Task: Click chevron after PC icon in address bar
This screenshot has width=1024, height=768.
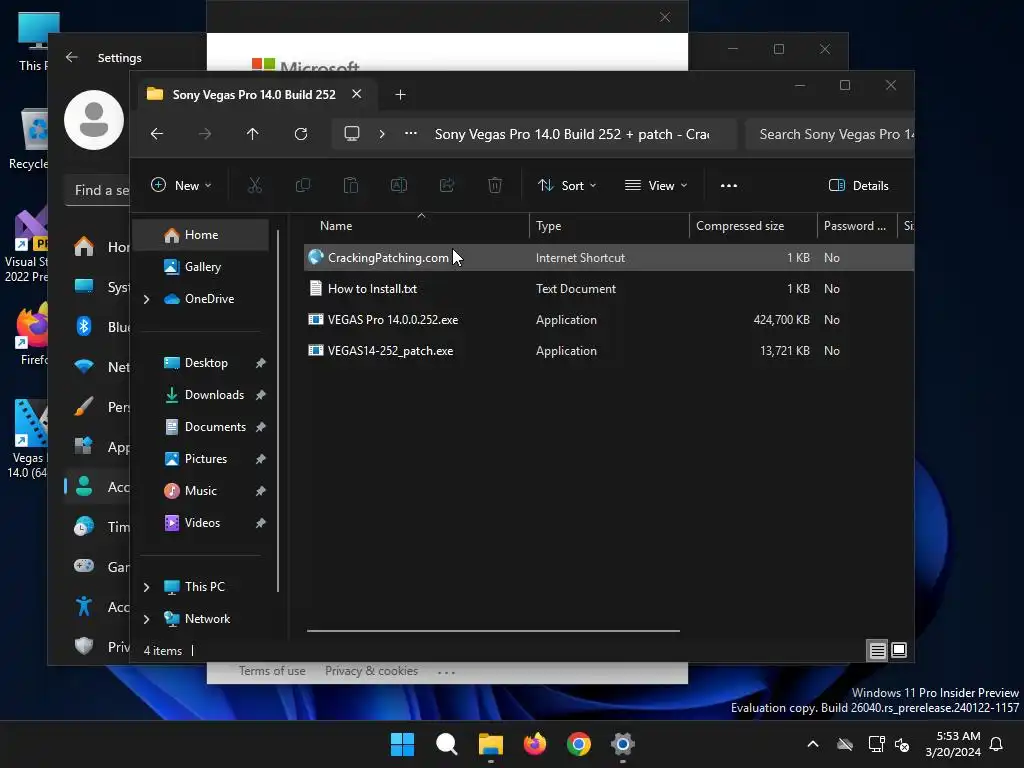Action: pyautogui.click(x=382, y=134)
